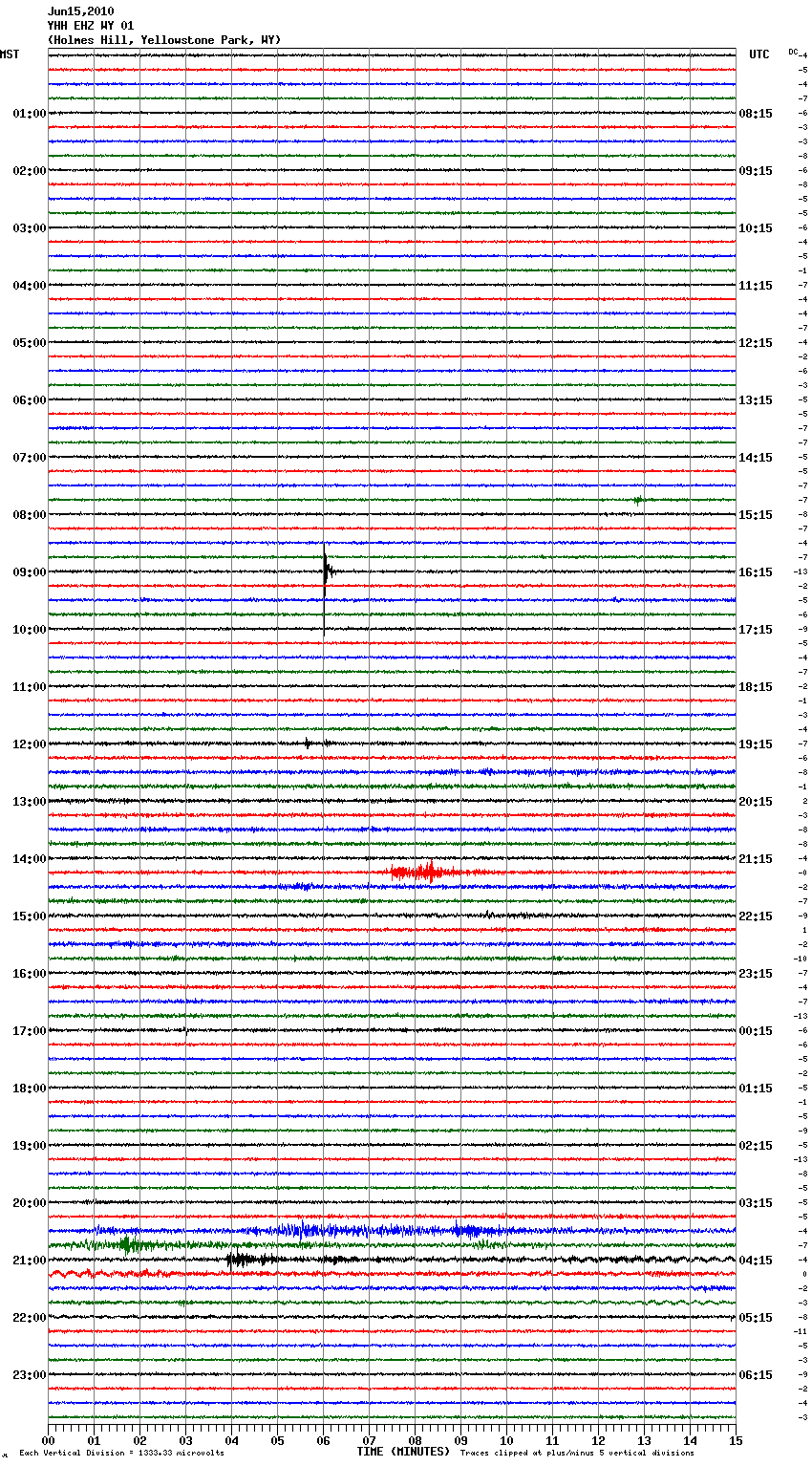Click the large black spike on 09:00 trace

[x=325, y=588]
